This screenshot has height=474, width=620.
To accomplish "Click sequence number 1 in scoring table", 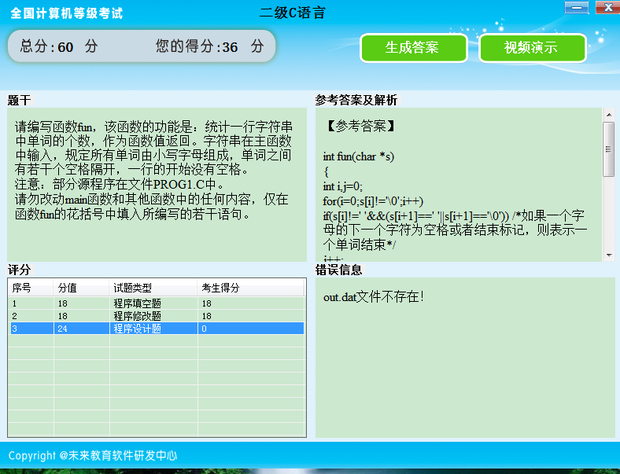I will [x=15, y=304].
